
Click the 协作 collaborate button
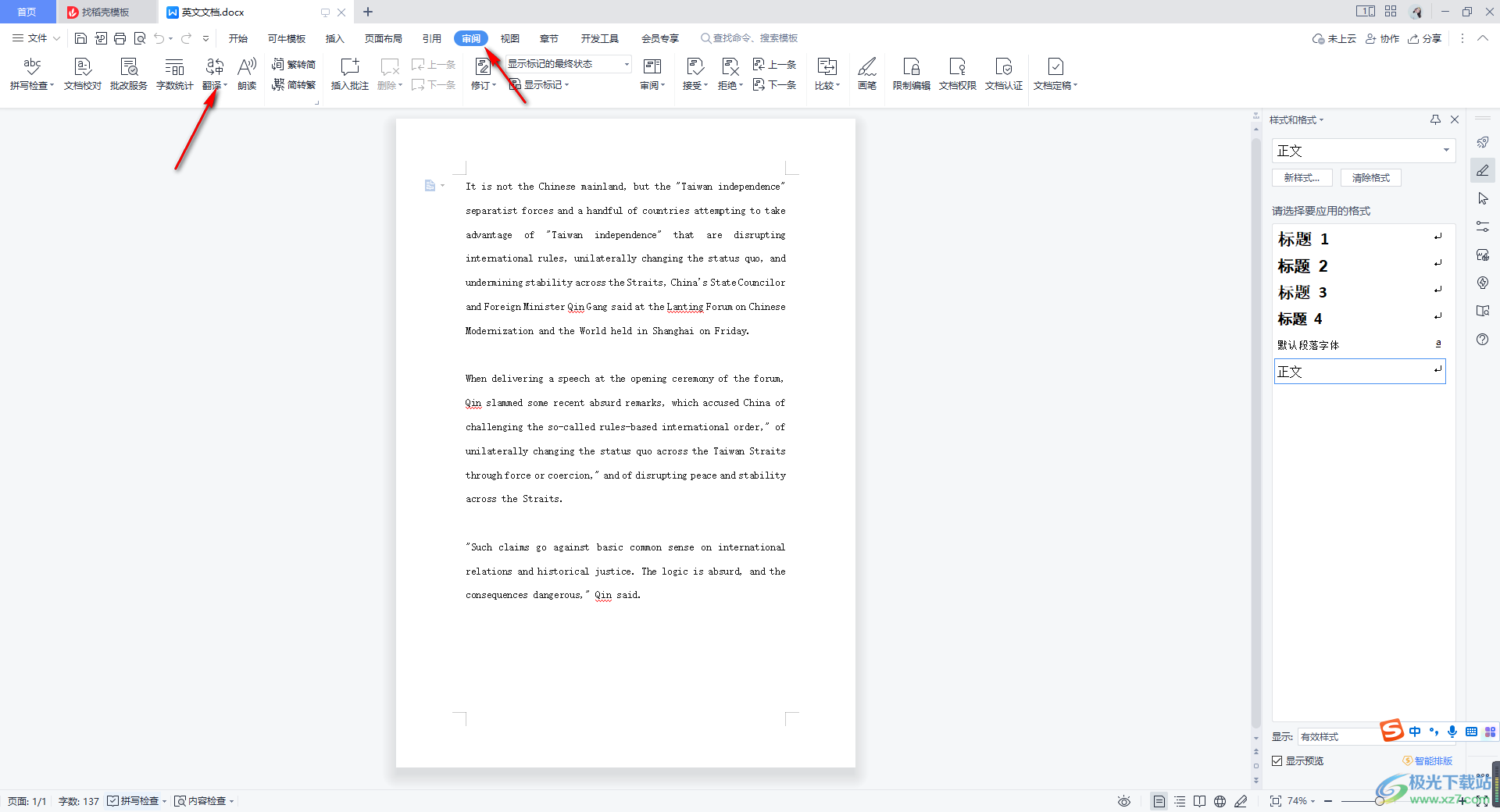[1383, 38]
